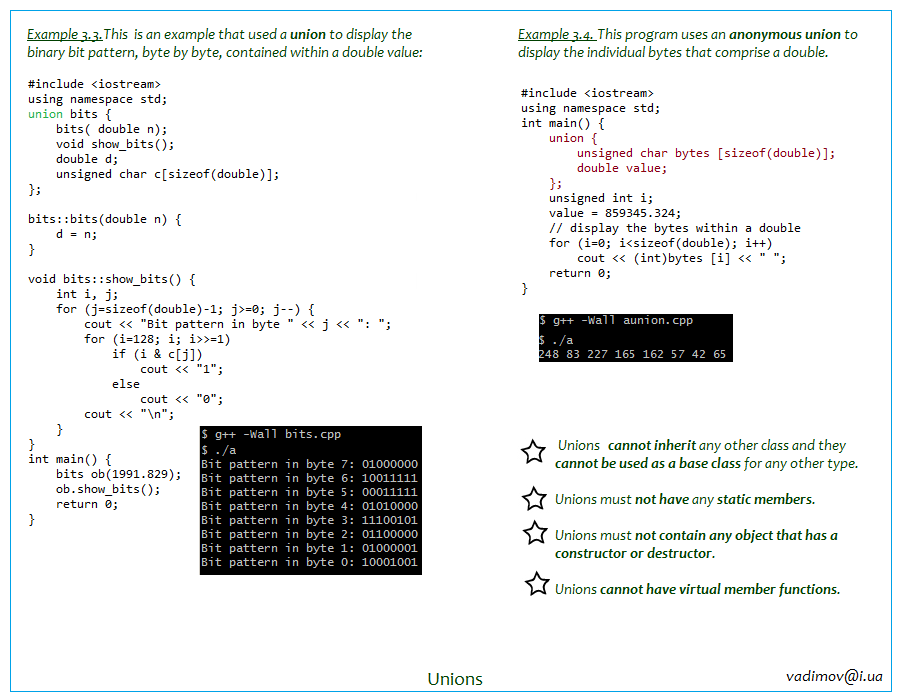
Task: Click the vadimov@i.ua email address
Action: click(x=834, y=676)
